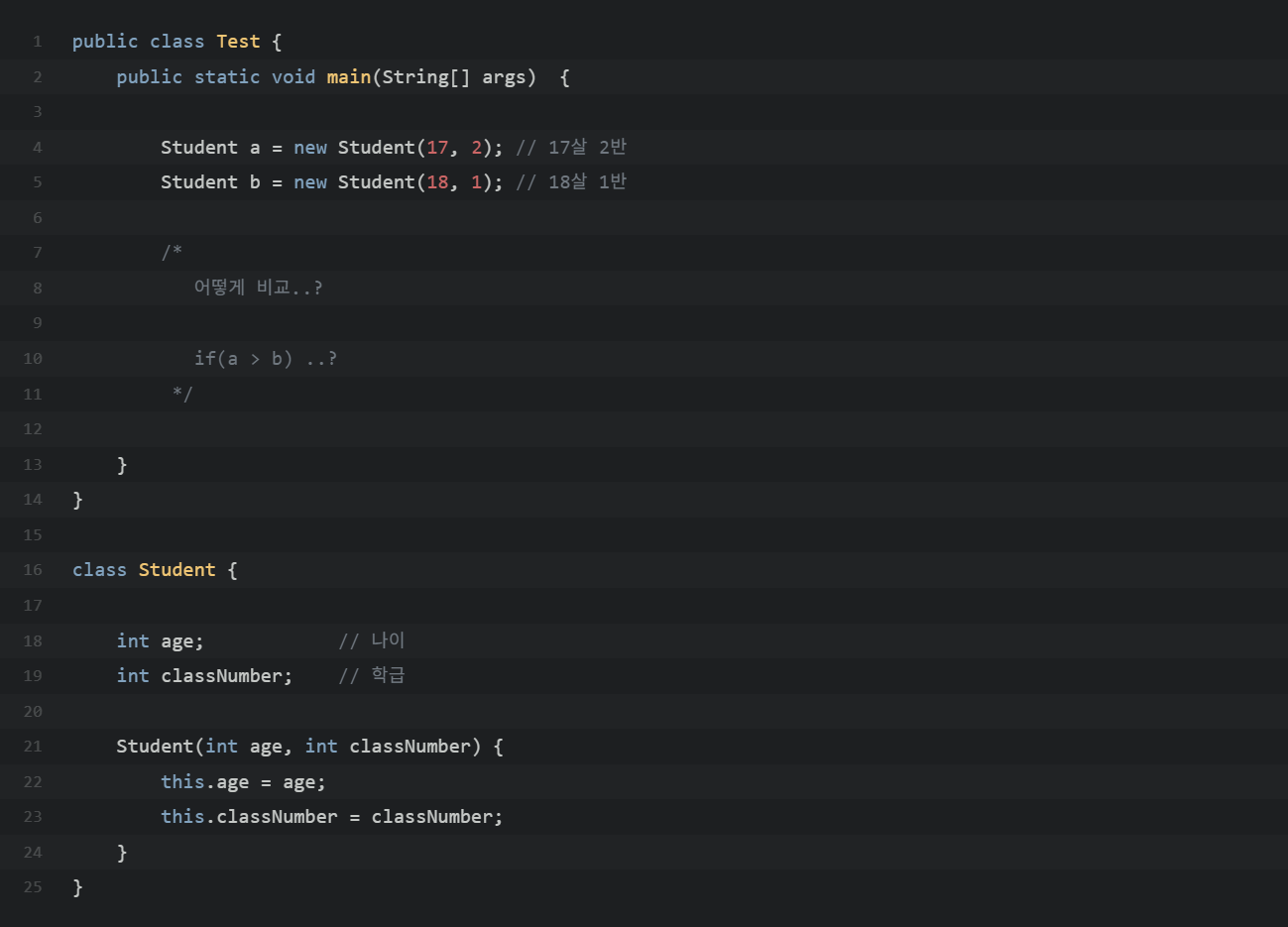
Task: Click this.classNumber assignment on line 23
Action: click(332, 817)
